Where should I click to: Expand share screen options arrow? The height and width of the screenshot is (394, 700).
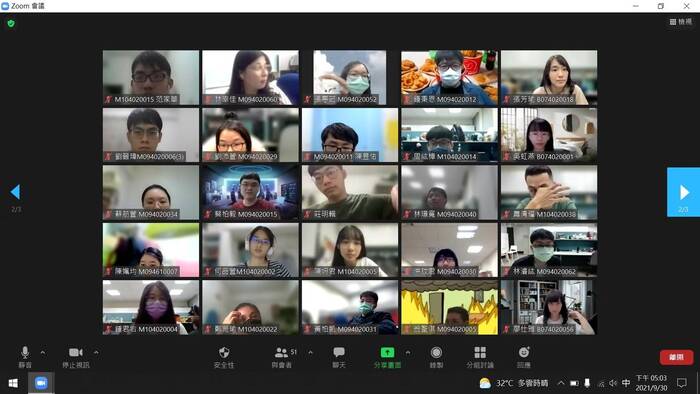pos(408,353)
